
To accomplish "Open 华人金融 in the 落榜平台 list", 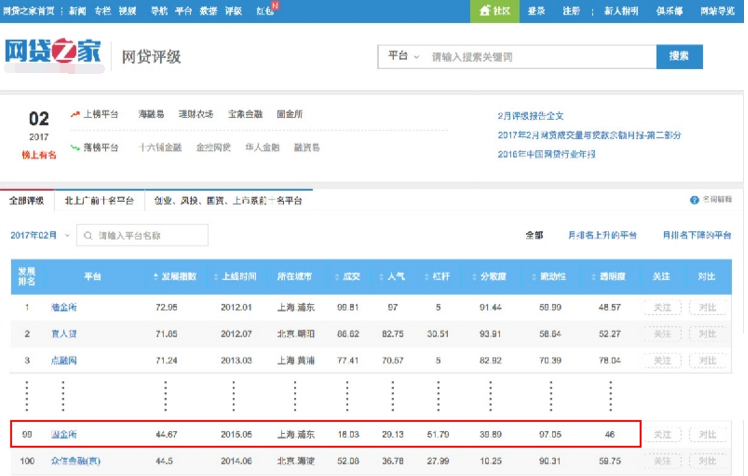I will 262,148.
